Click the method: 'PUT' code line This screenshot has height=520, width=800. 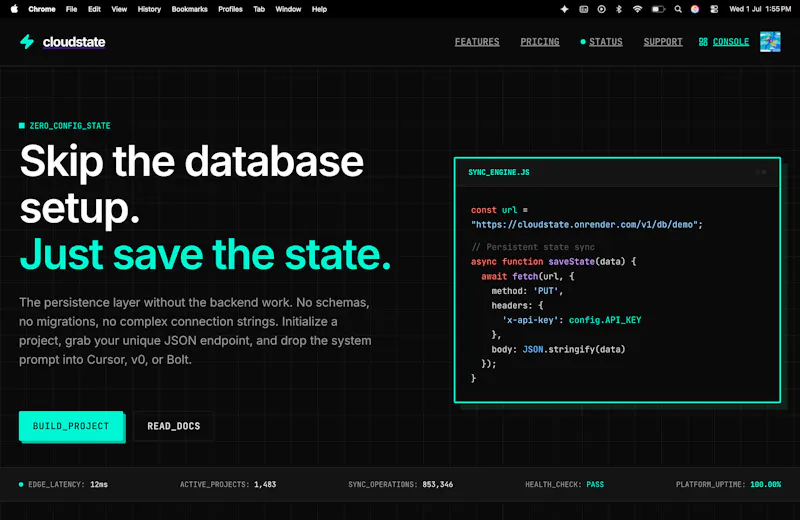pyautogui.click(x=527, y=291)
